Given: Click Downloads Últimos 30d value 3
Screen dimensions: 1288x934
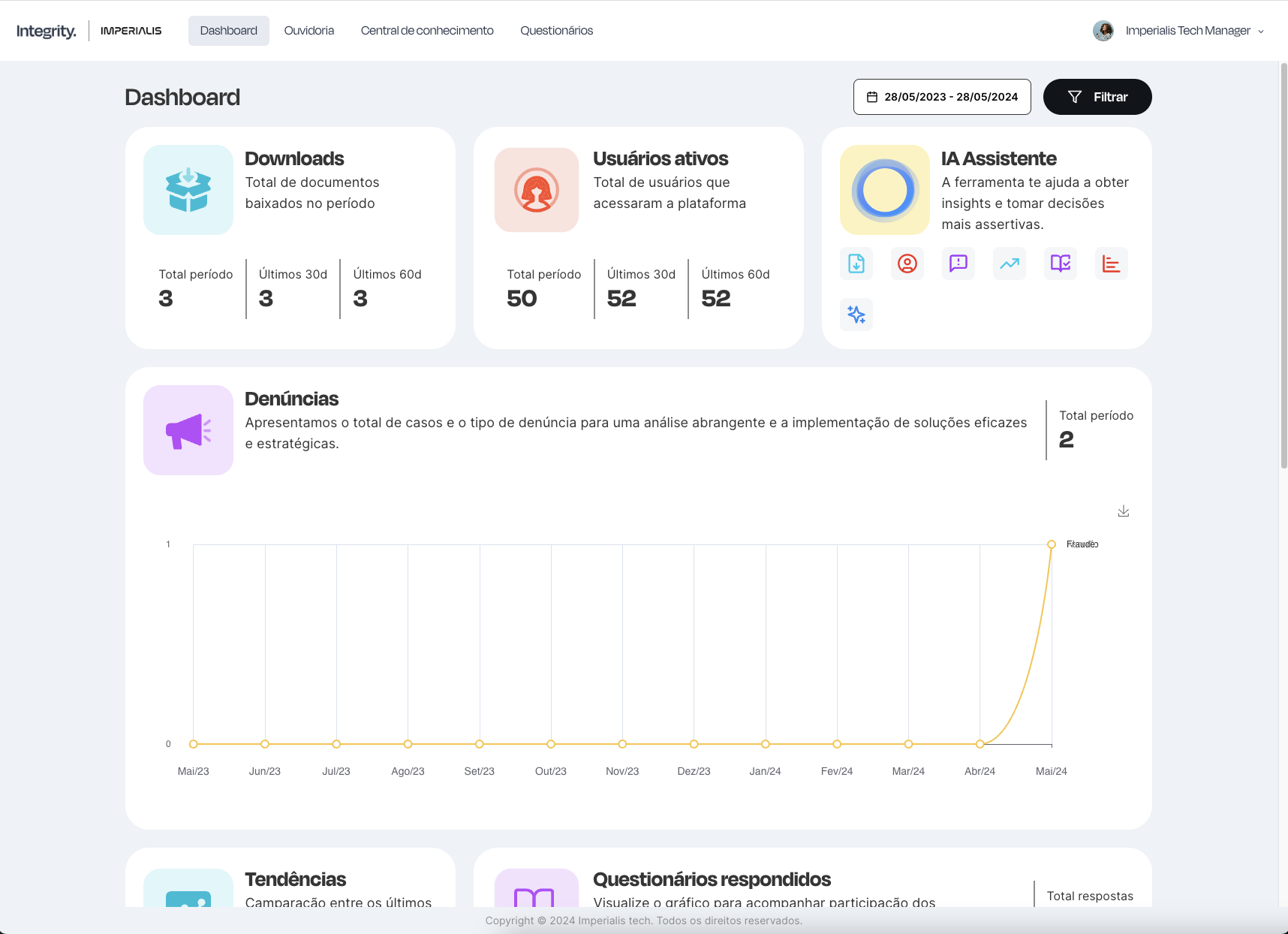Looking at the screenshot, I should [266, 298].
